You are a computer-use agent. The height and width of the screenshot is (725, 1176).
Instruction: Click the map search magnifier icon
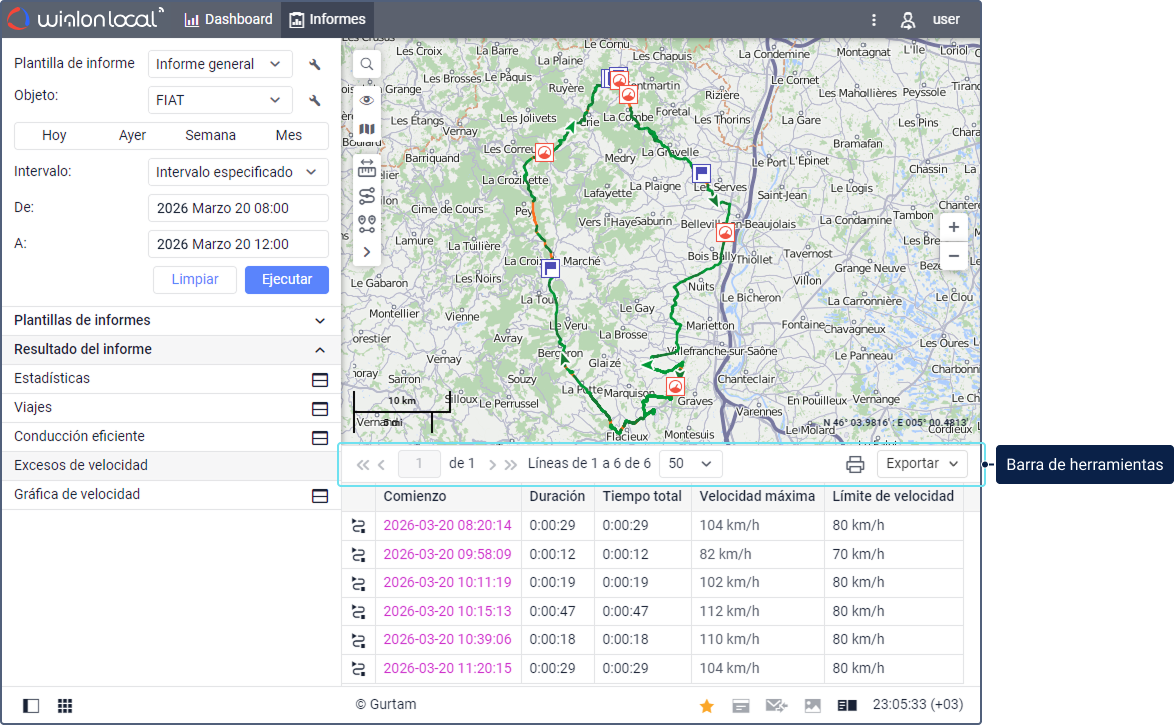pos(367,64)
